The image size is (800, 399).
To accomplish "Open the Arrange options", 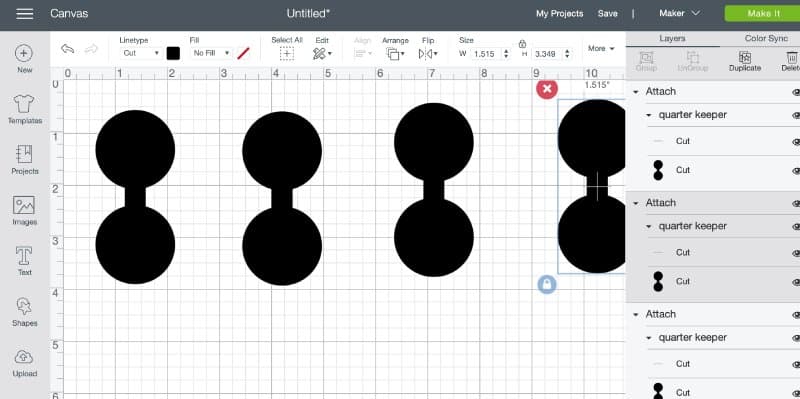I will [395, 54].
